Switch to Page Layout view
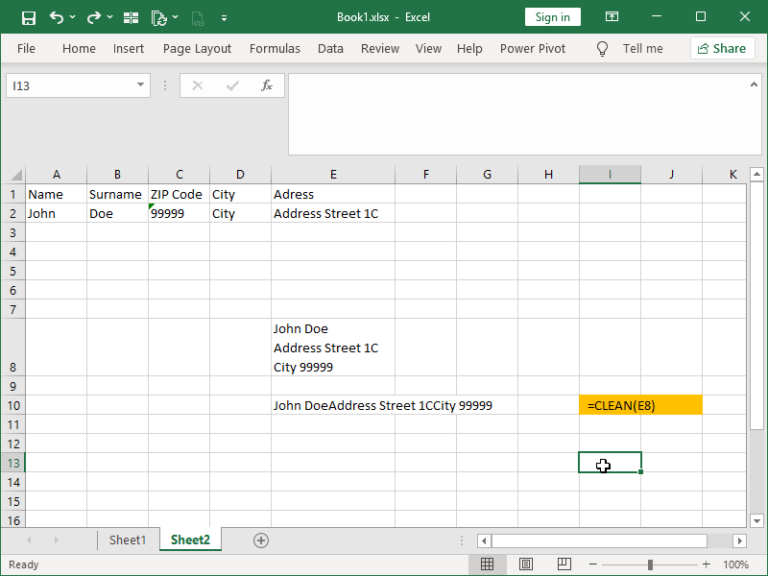The width and height of the screenshot is (768, 576). pos(526,565)
